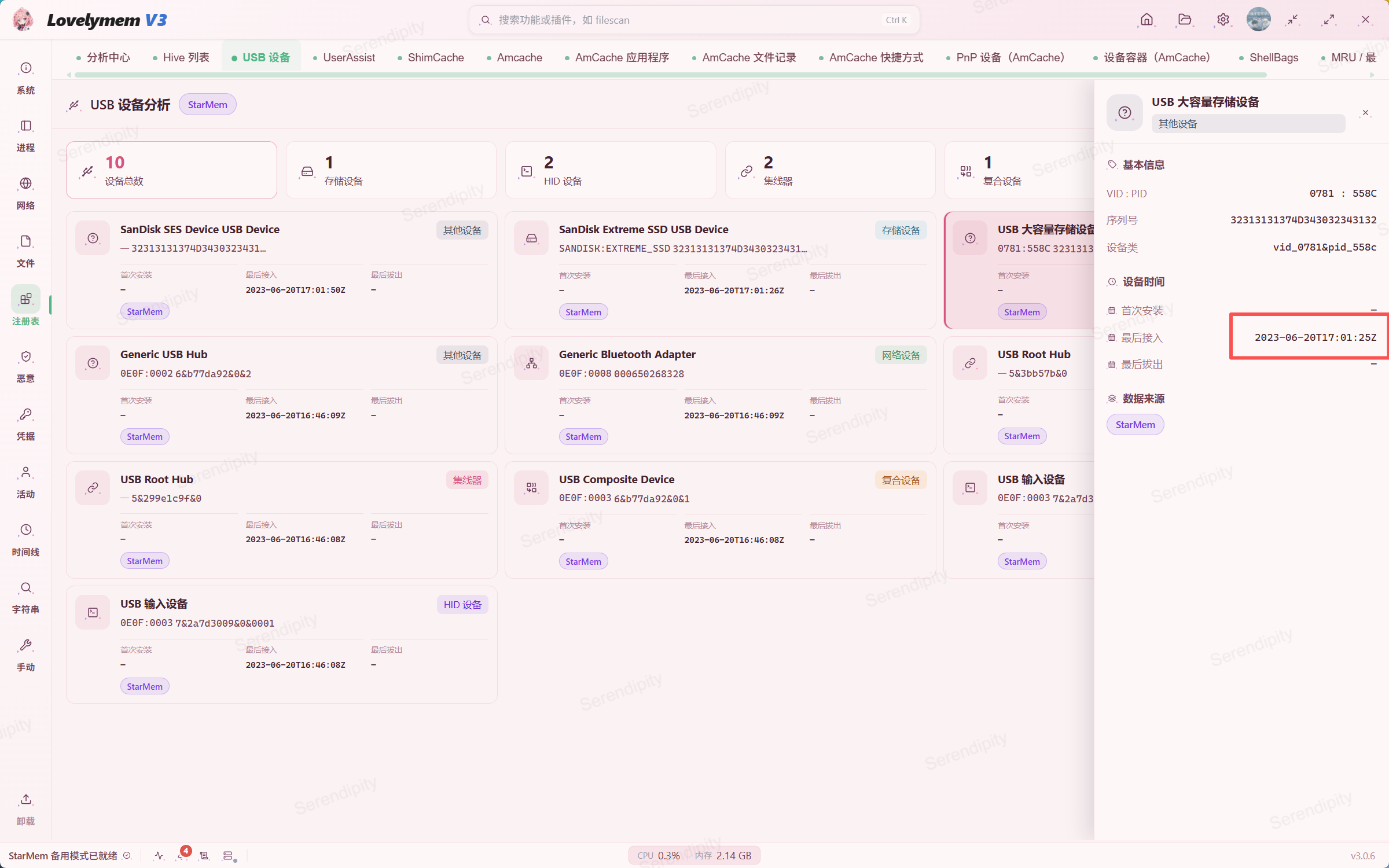Close the USB 大容量存储设备 detail panel

pyautogui.click(x=1365, y=113)
